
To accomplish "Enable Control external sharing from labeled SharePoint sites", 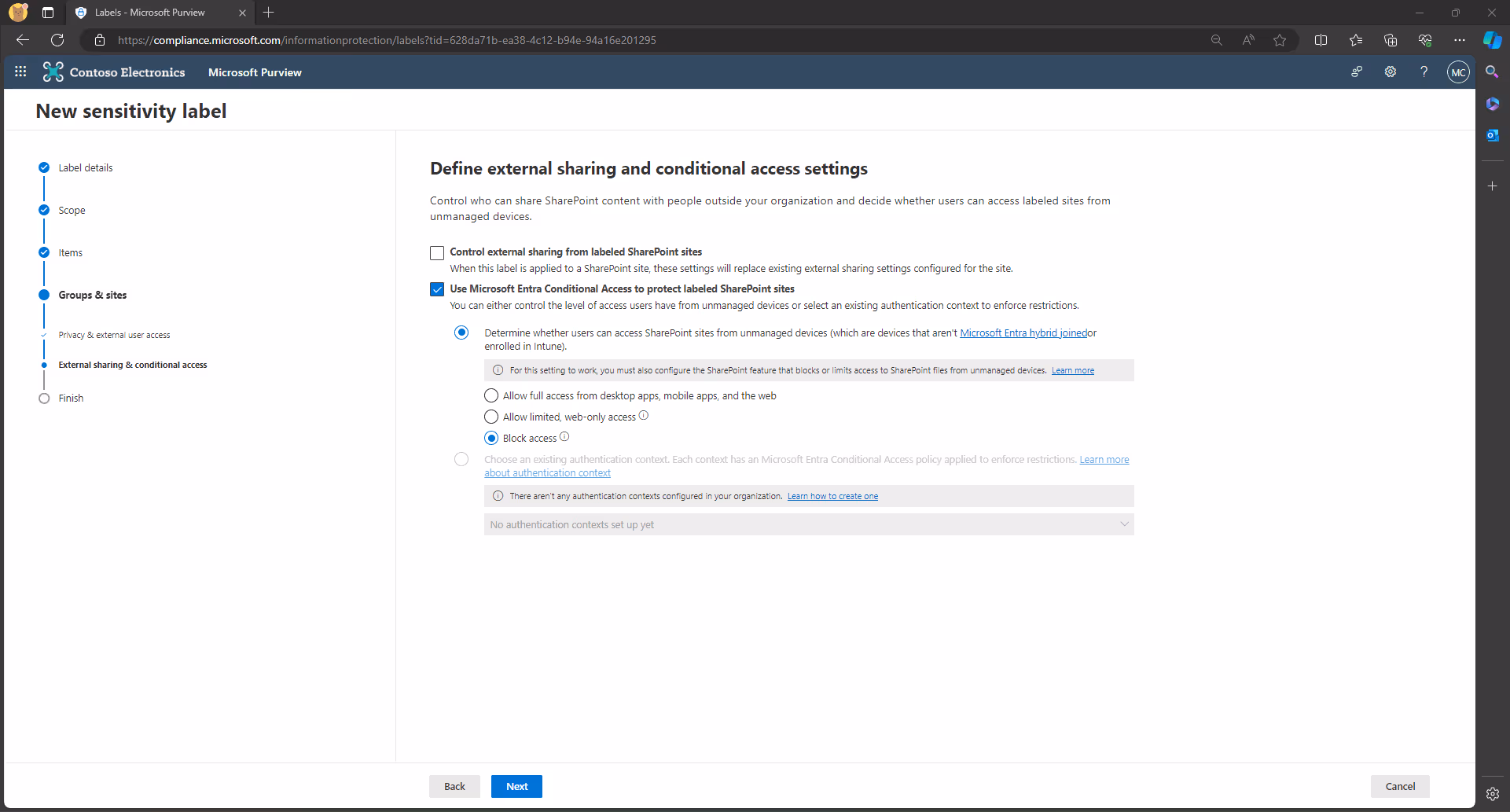I will pyautogui.click(x=437, y=253).
